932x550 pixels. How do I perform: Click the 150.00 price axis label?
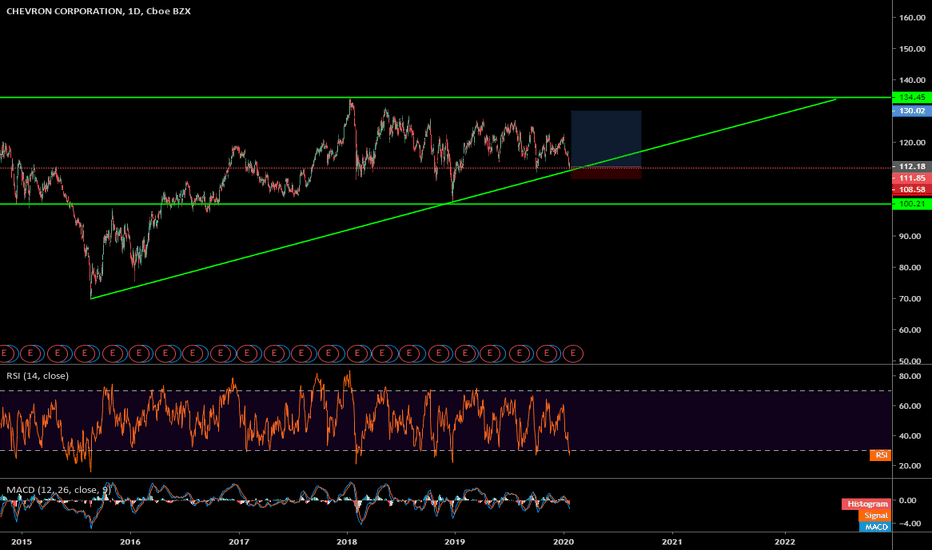(x=912, y=49)
